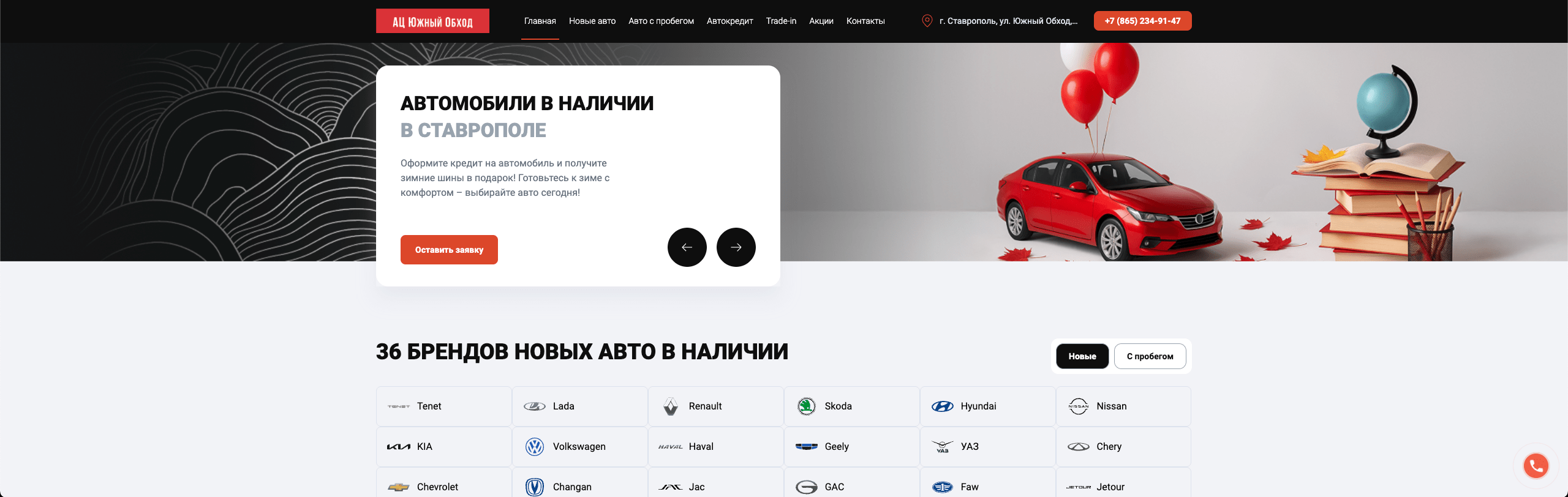Choose the Nissan brand tile
This screenshot has width=1568, height=497.
click(1123, 406)
